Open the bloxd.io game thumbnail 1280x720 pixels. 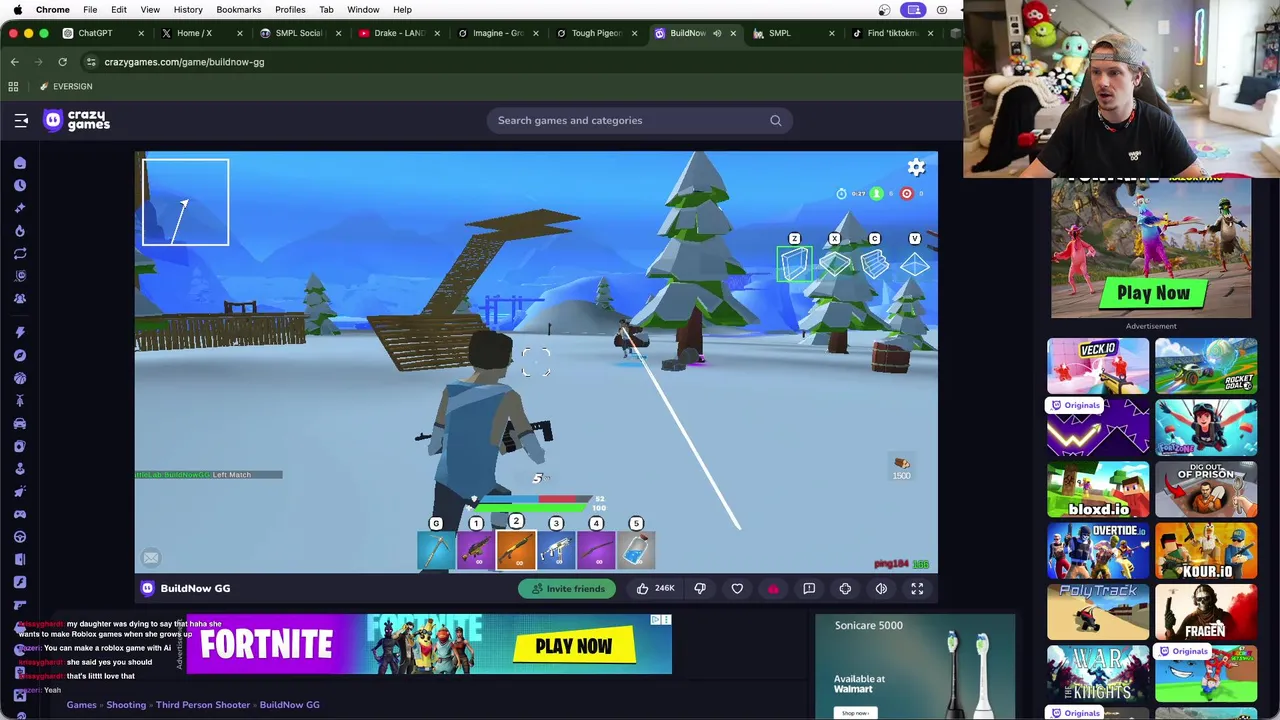click(x=1098, y=489)
